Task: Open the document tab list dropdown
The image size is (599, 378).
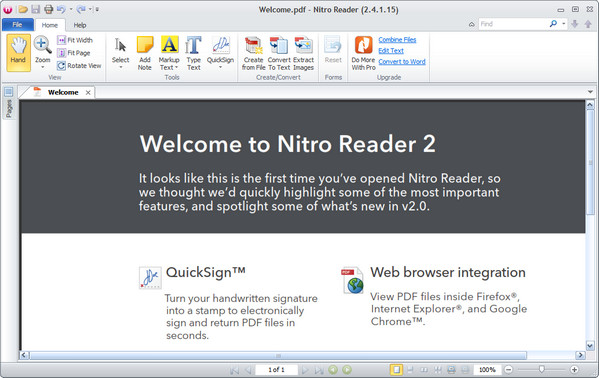Action: tap(590, 92)
